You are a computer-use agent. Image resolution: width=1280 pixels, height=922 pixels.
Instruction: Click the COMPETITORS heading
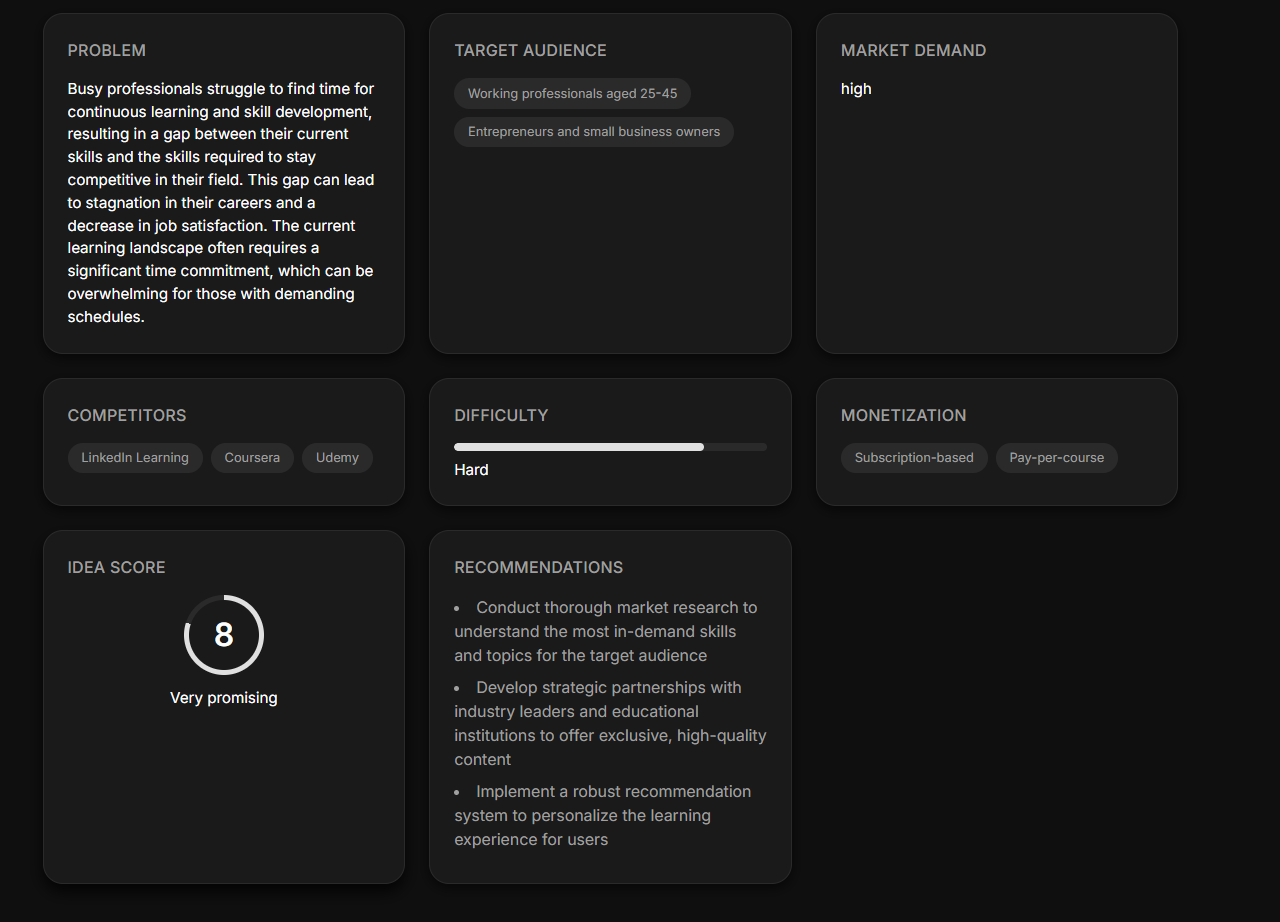[127, 415]
